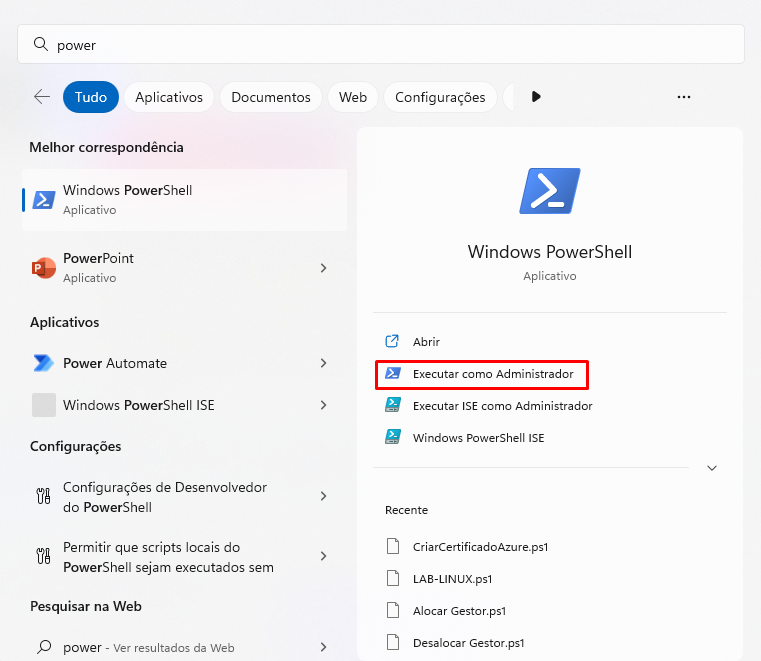Click the developer settings tools icon
This screenshot has height=661, width=761.
(43, 496)
